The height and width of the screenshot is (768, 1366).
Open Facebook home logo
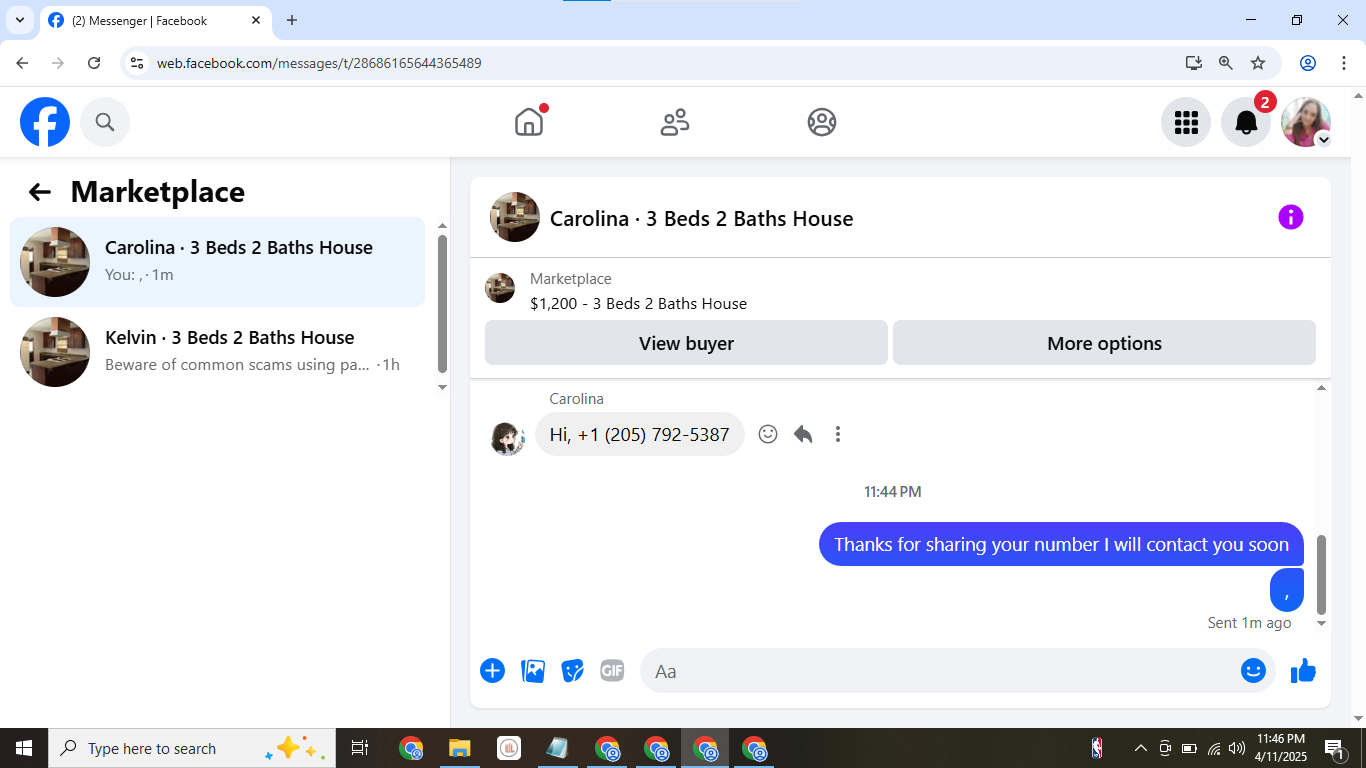45,122
